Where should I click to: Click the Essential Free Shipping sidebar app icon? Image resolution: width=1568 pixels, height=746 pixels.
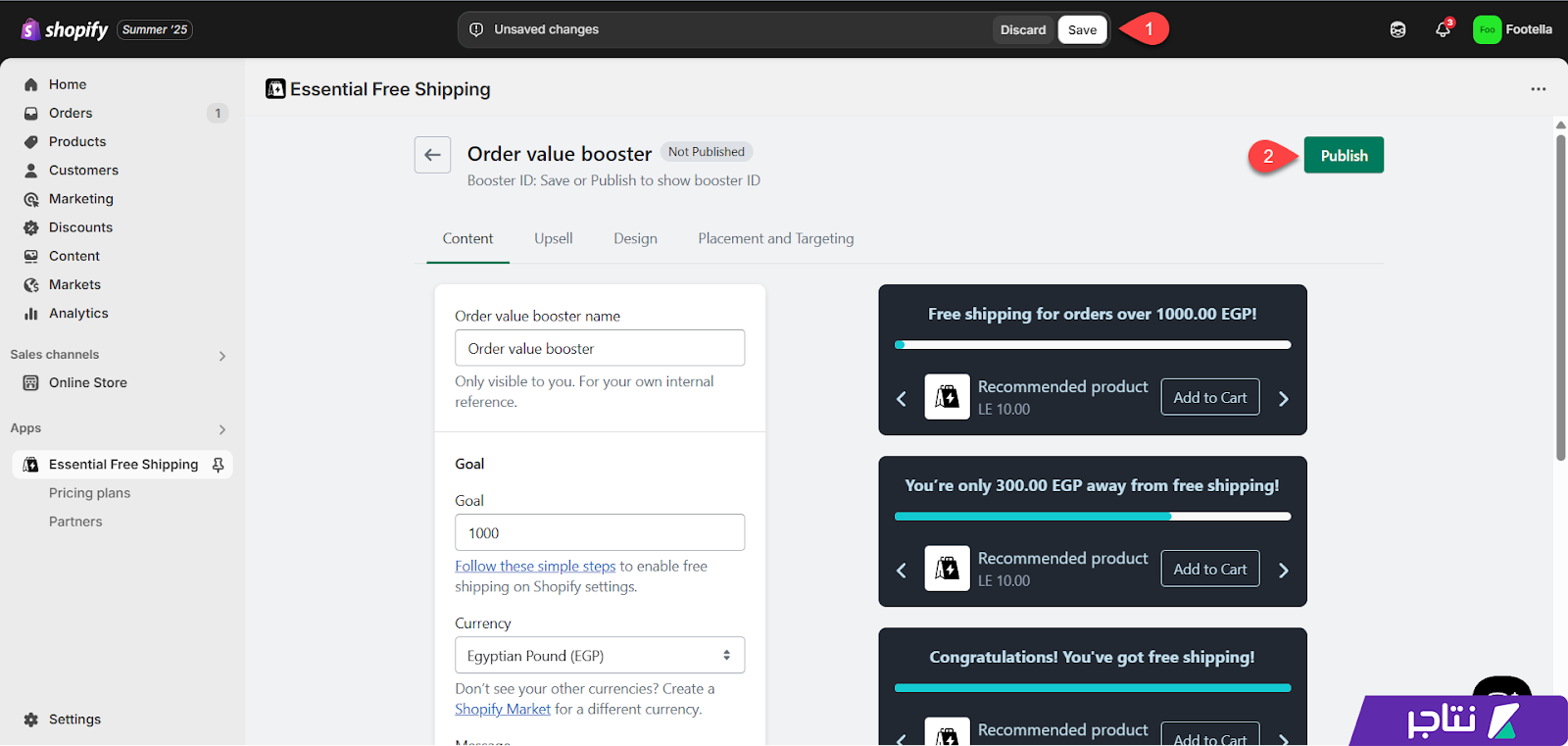point(31,465)
